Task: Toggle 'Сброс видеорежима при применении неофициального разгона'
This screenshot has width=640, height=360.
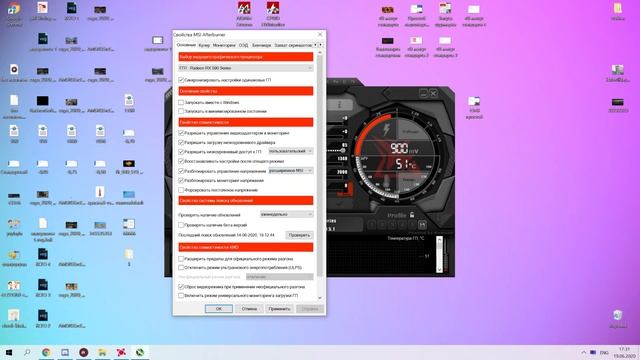Action: [181, 287]
